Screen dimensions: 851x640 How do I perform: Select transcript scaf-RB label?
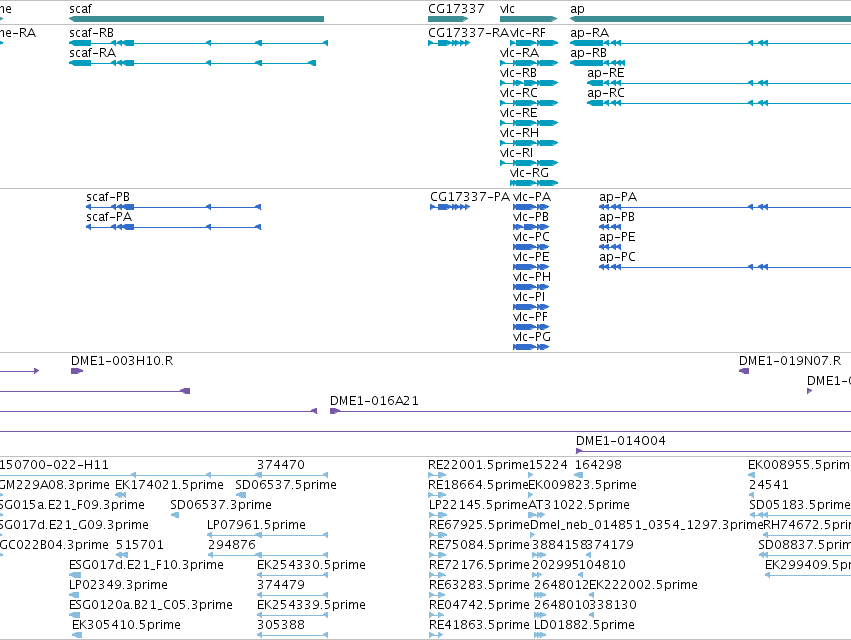[92, 33]
